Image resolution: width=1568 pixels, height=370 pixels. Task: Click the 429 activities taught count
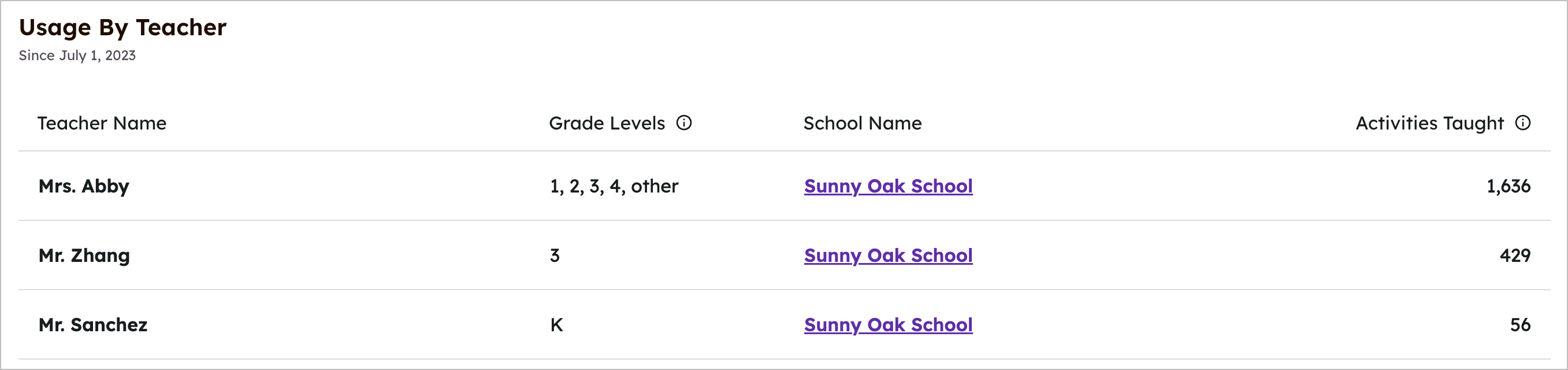1515,256
